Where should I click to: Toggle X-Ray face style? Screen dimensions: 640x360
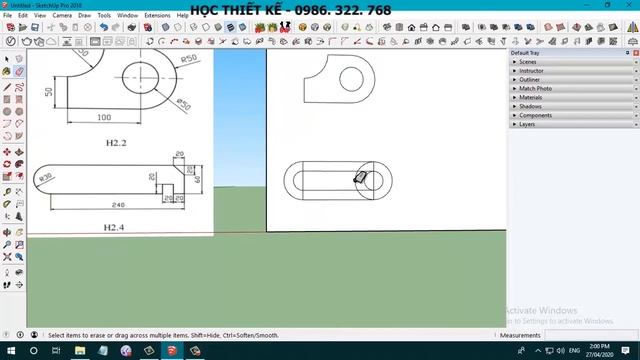165,27
